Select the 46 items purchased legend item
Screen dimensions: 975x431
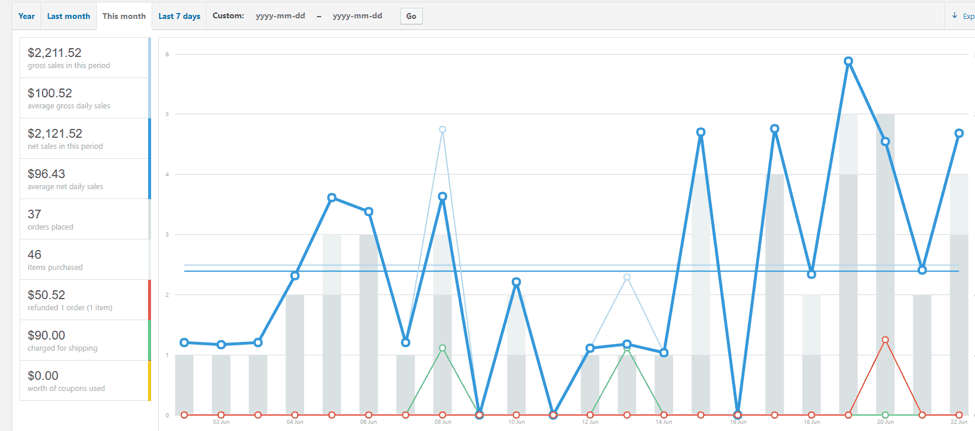[84, 260]
